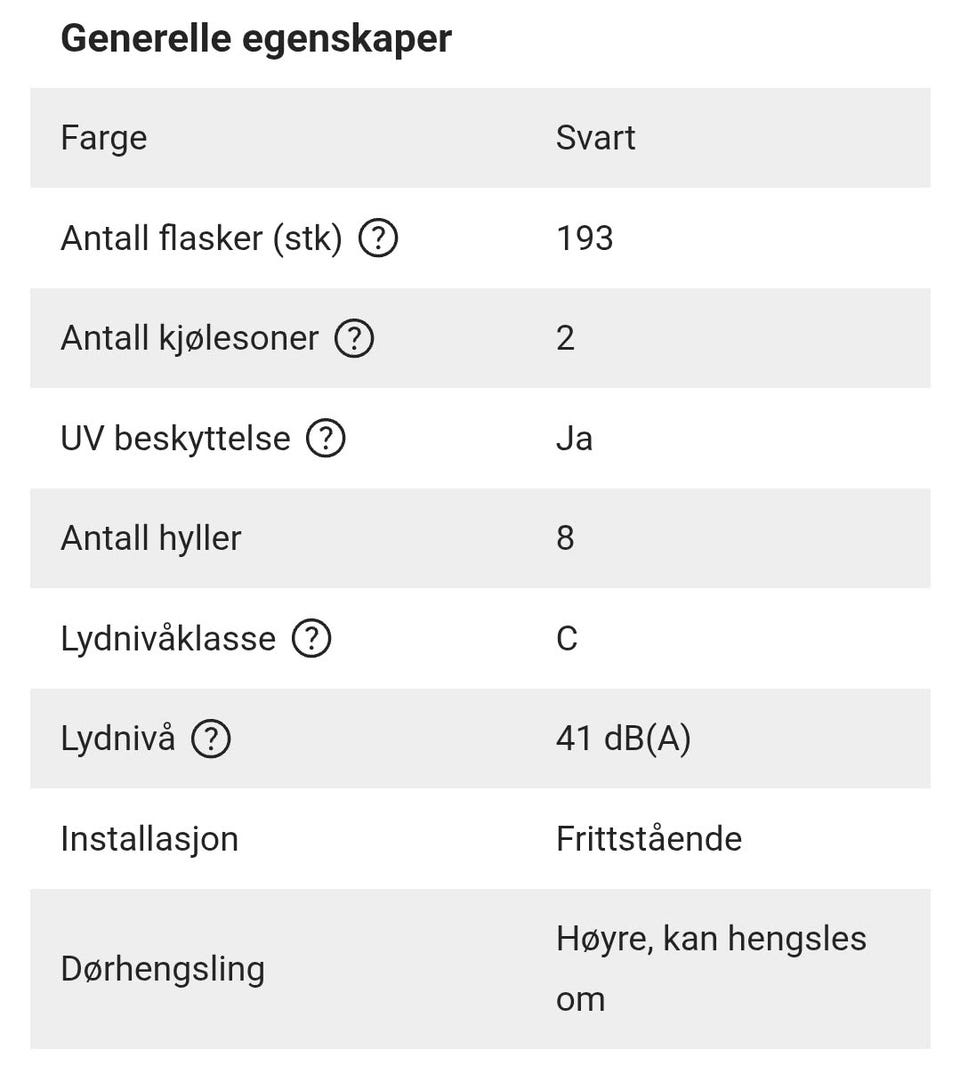The height and width of the screenshot is (1082, 960).
Task: Select the 41 dB(A) sound level value
Action: [623, 738]
